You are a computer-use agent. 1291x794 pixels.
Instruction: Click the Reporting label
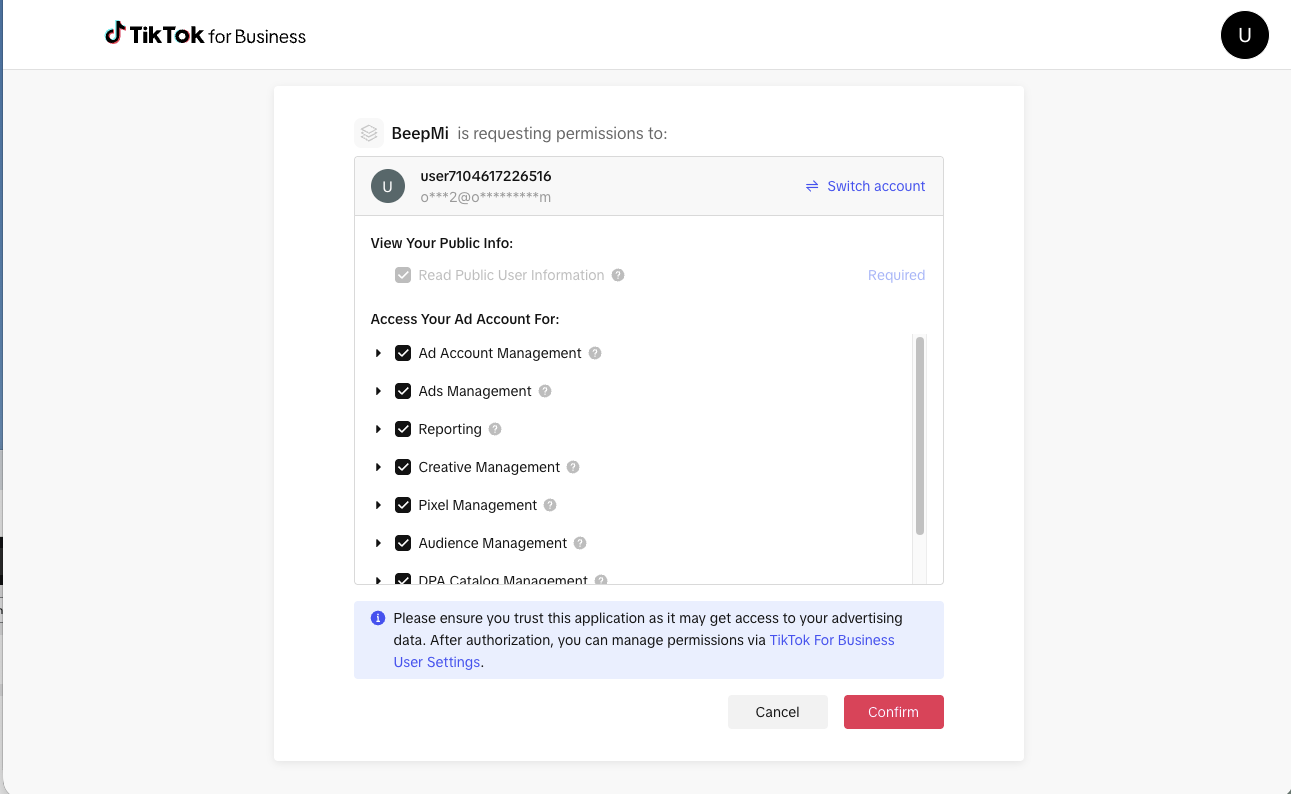[450, 429]
